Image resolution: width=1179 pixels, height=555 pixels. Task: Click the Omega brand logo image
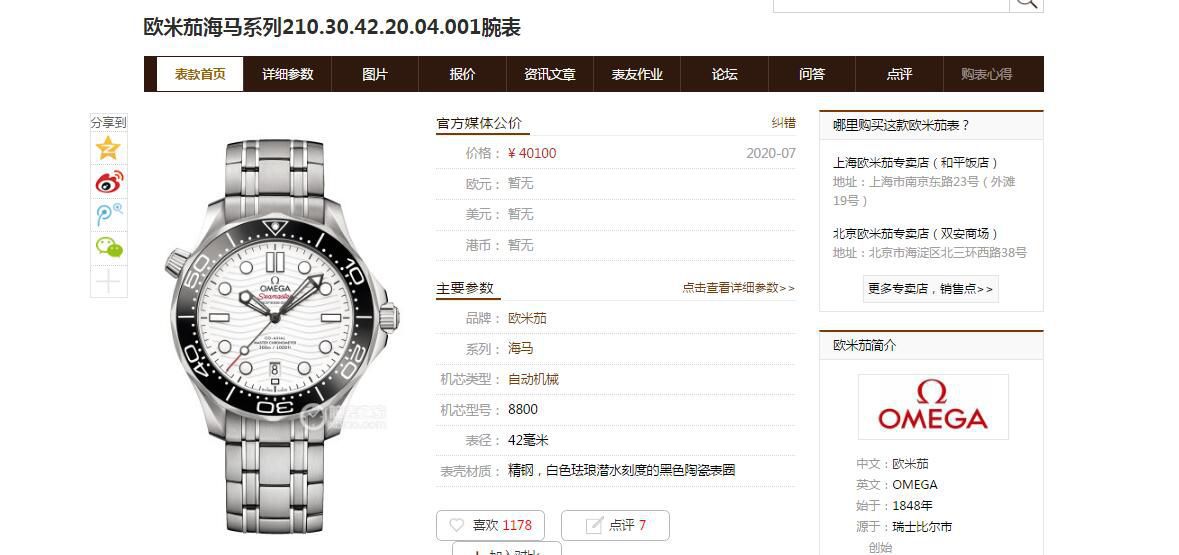click(933, 407)
